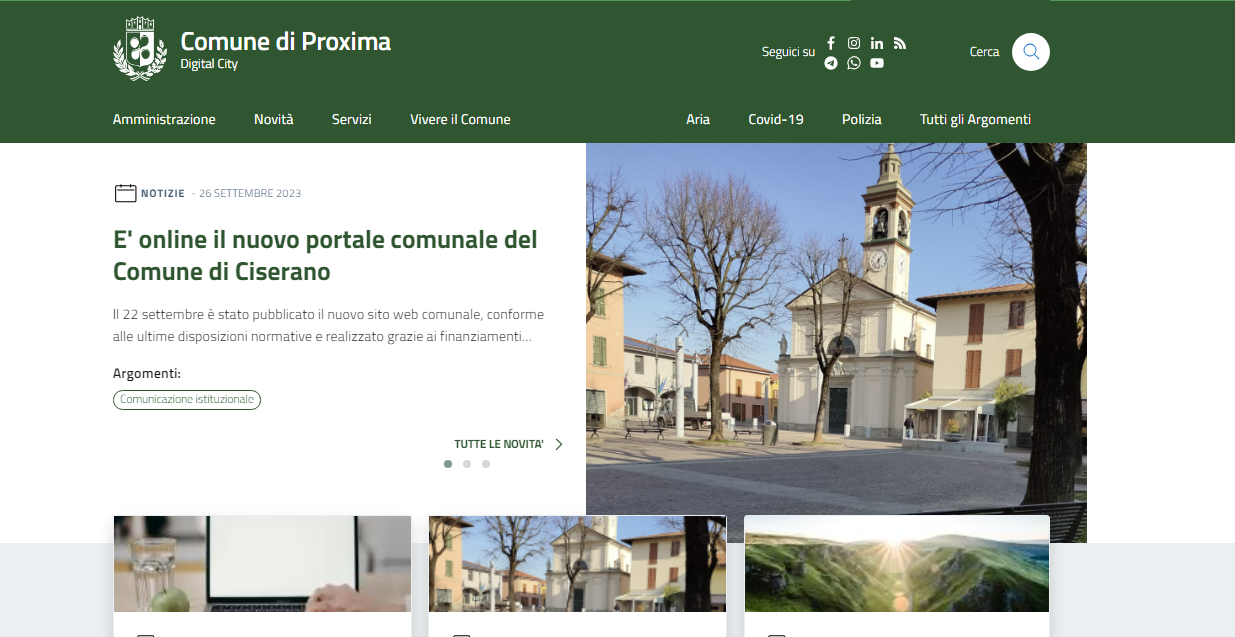The width and height of the screenshot is (1235, 637).
Task: Open the WhatsApp social icon
Action: [854, 63]
